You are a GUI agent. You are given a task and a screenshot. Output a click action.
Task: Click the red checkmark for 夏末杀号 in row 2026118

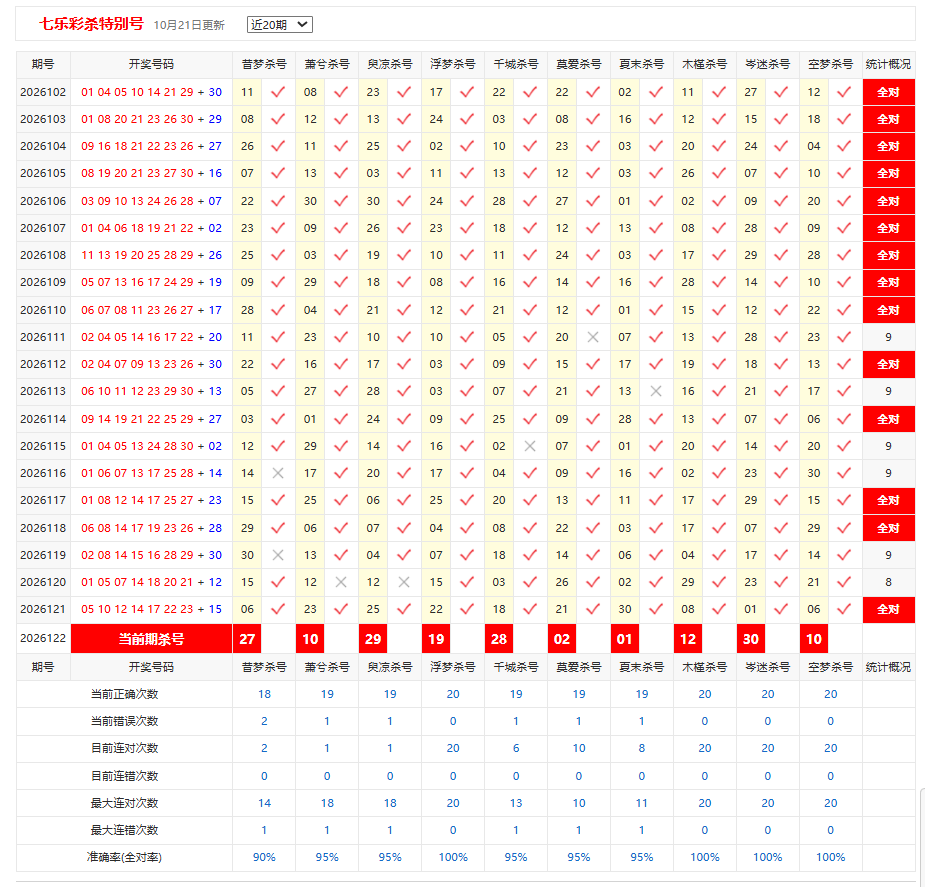656,528
